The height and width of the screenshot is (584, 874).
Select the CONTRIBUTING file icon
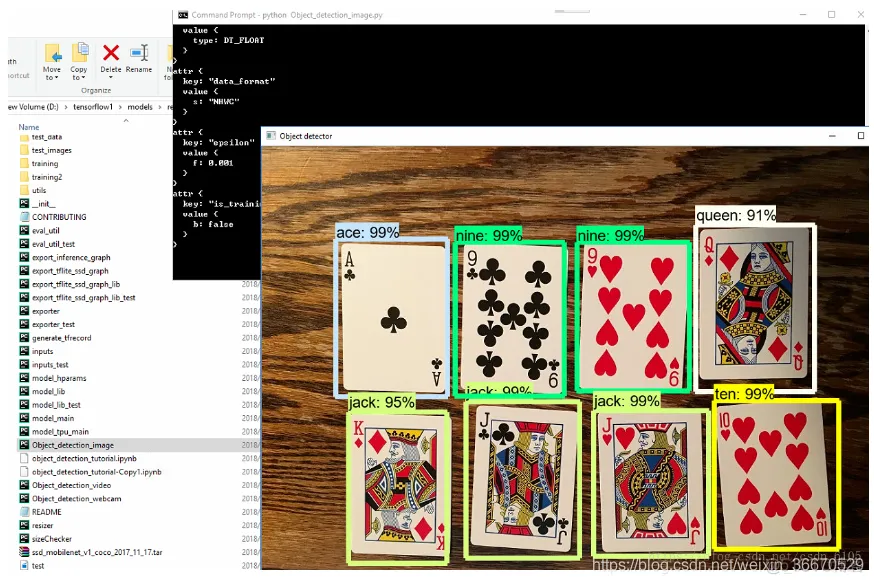pos(24,217)
